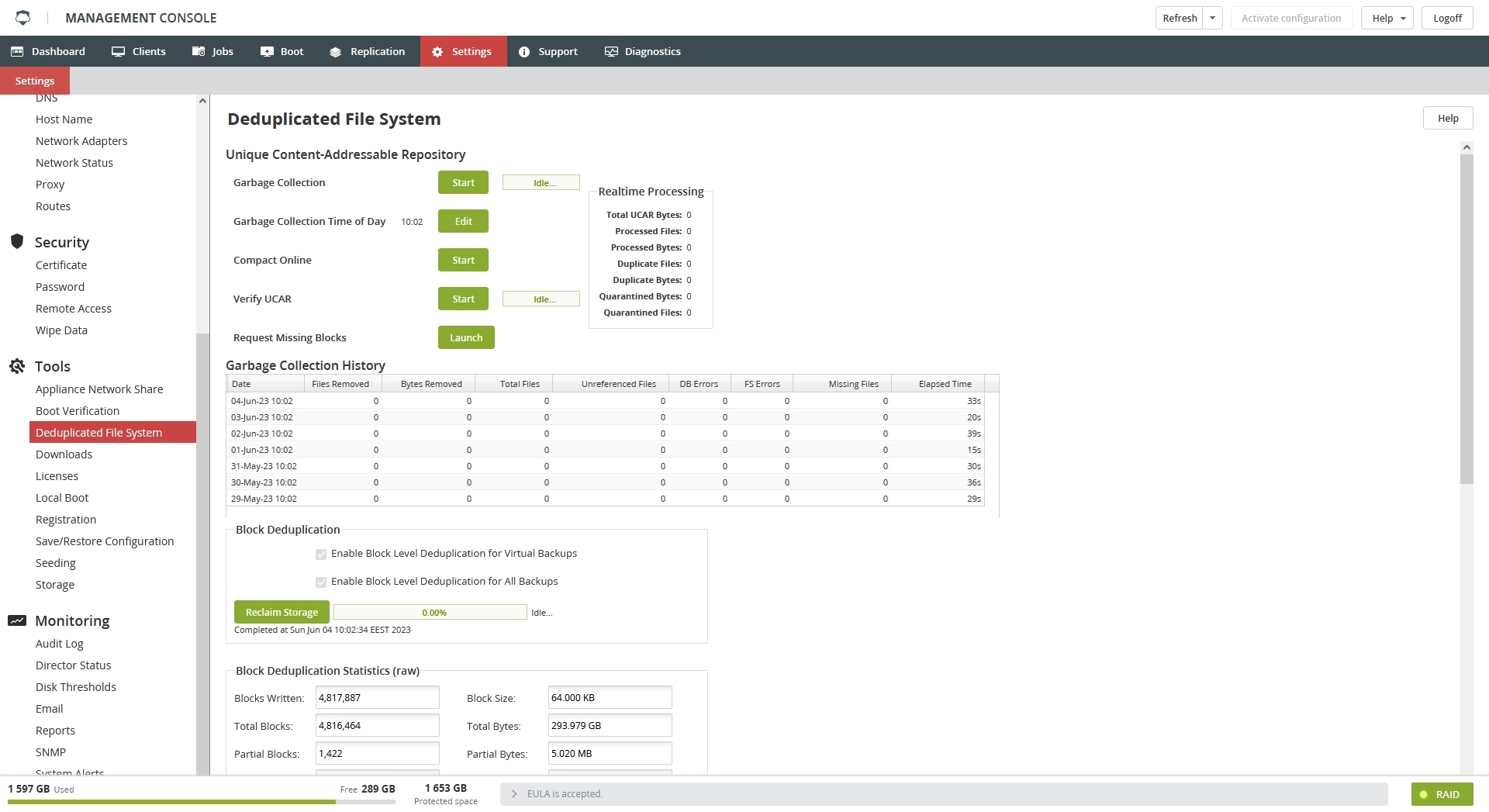Click the Settings gear icon in nav bar
Viewport: 1489px width, 812px height.
(437, 52)
